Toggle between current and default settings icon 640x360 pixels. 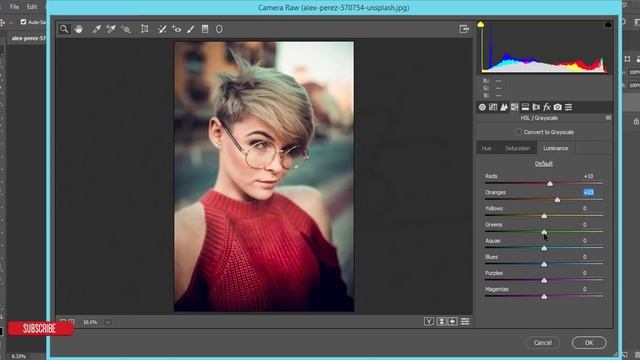pos(465,322)
